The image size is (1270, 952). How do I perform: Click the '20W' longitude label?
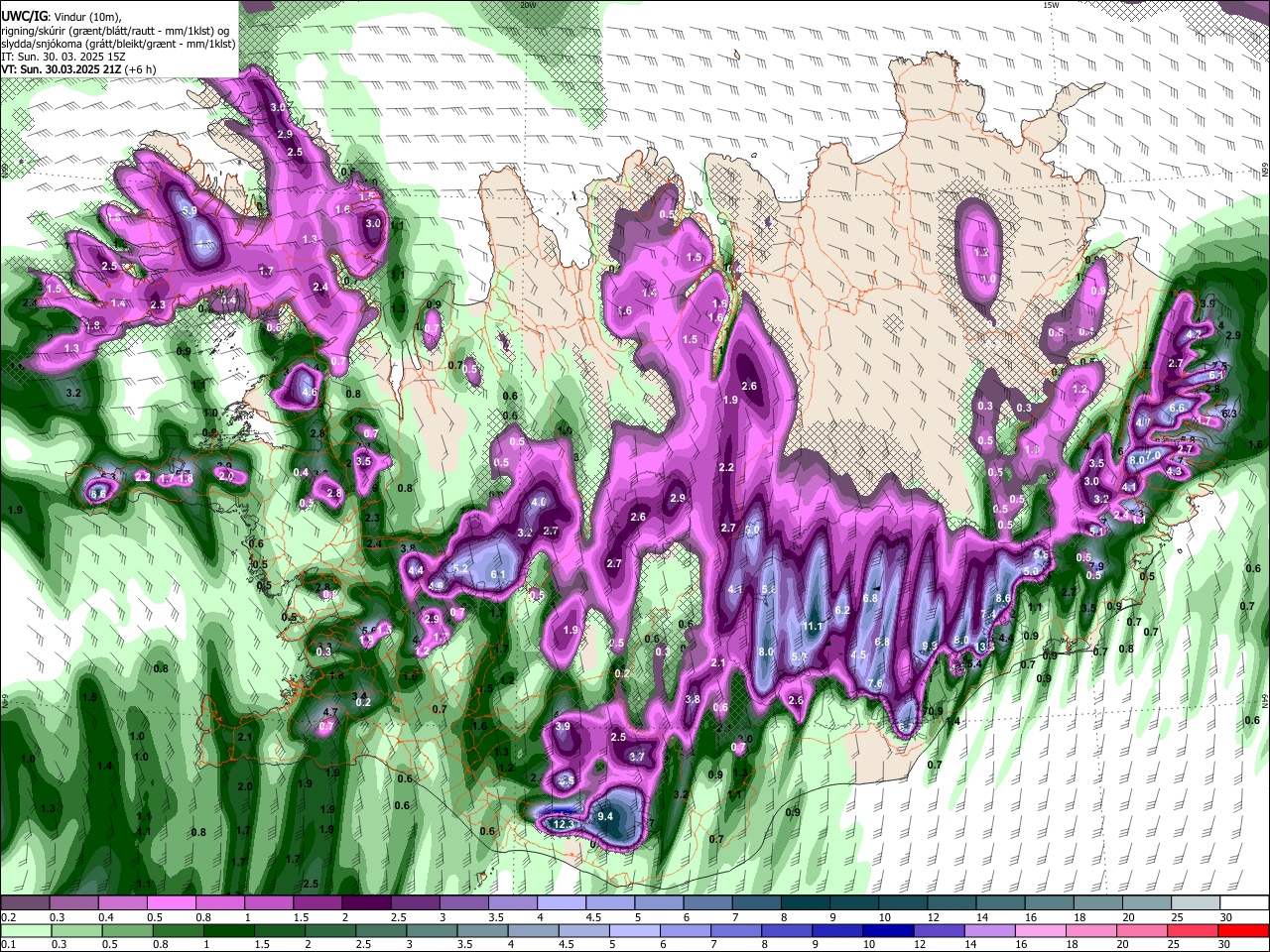527,5
